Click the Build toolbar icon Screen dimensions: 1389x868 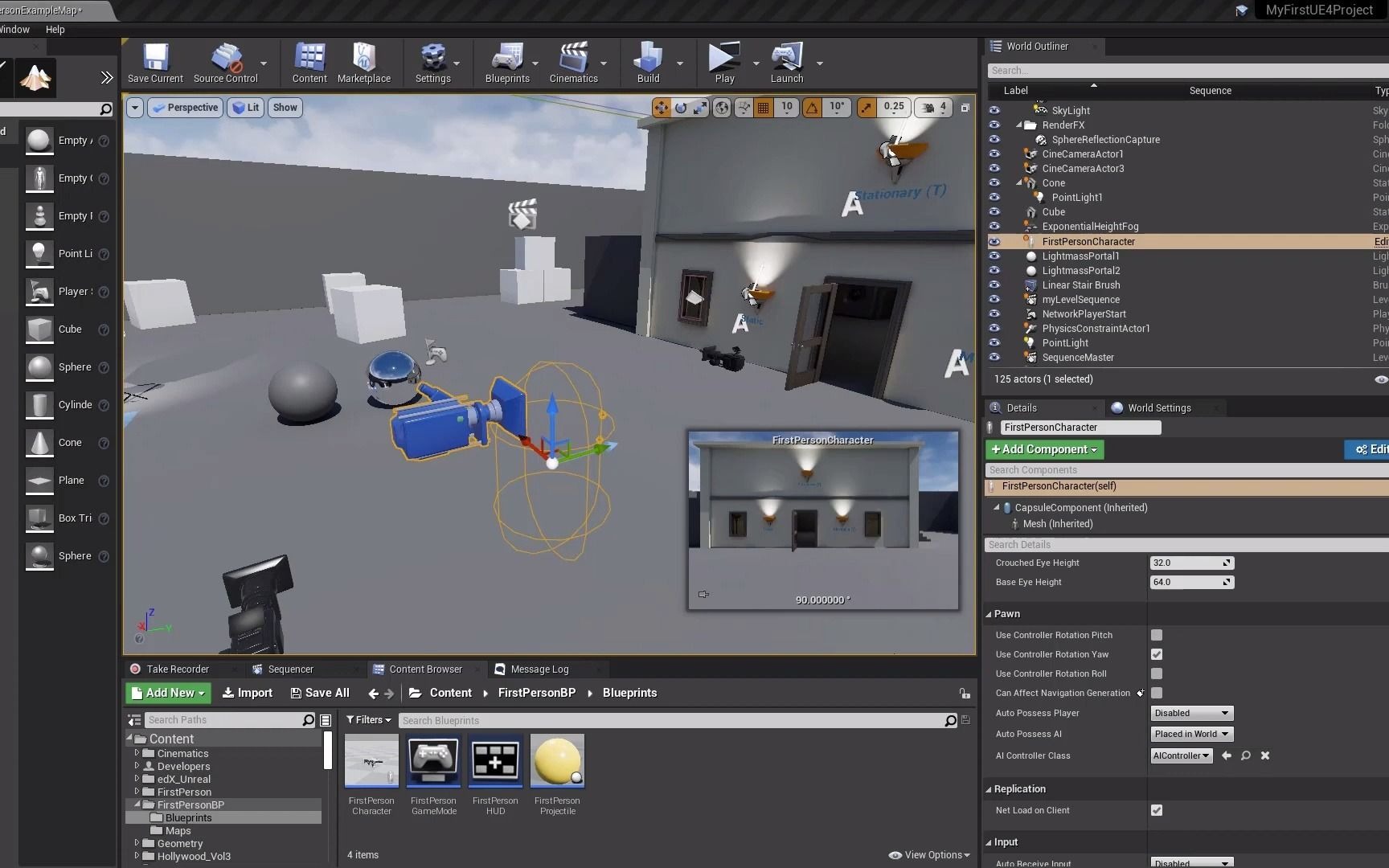pos(648,63)
